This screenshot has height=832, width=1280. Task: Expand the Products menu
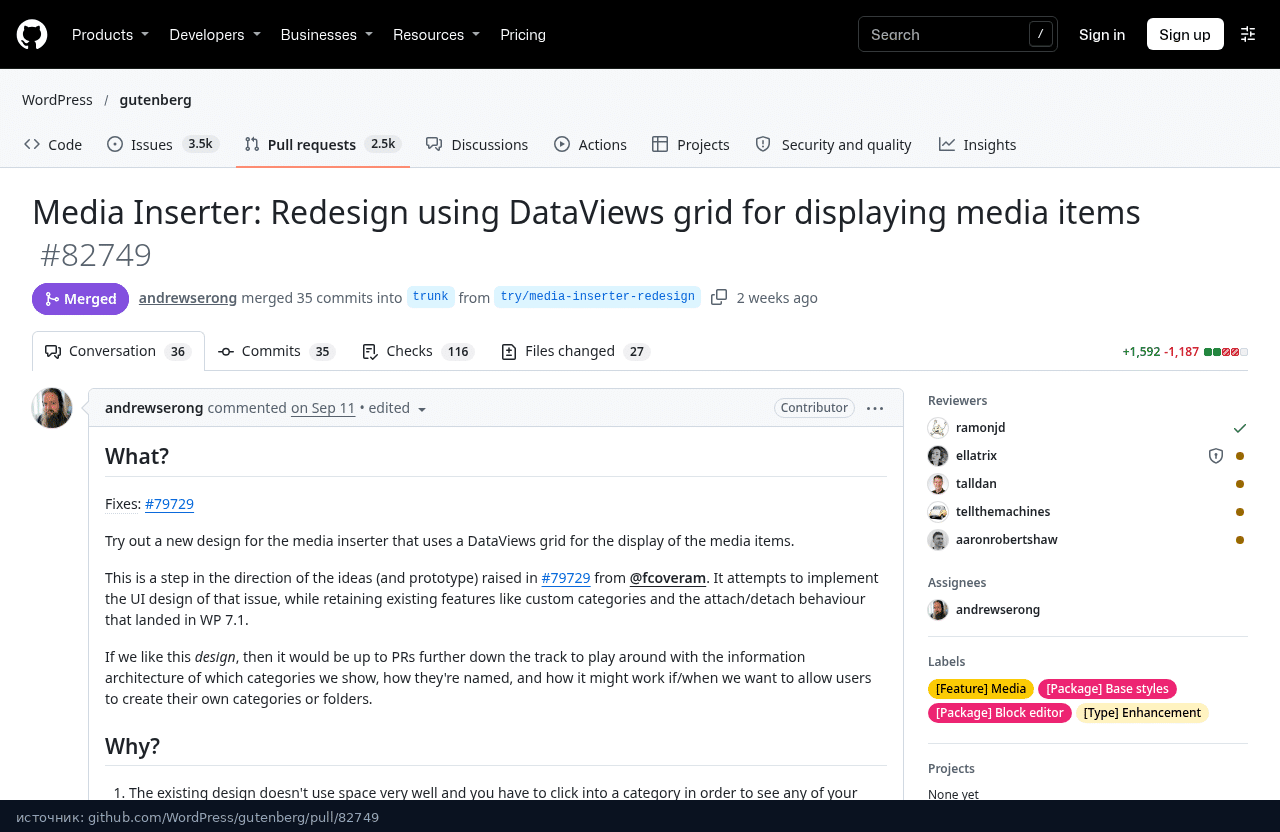point(110,34)
